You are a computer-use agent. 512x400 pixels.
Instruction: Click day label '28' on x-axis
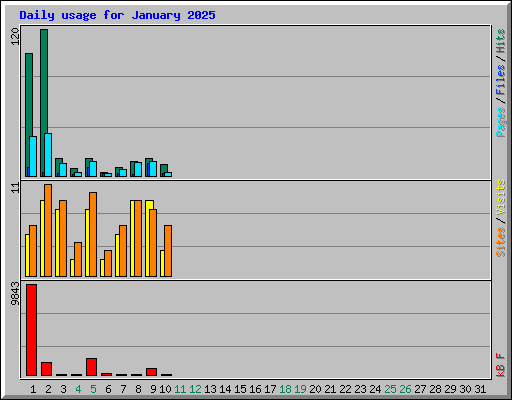[x=435, y=389]
